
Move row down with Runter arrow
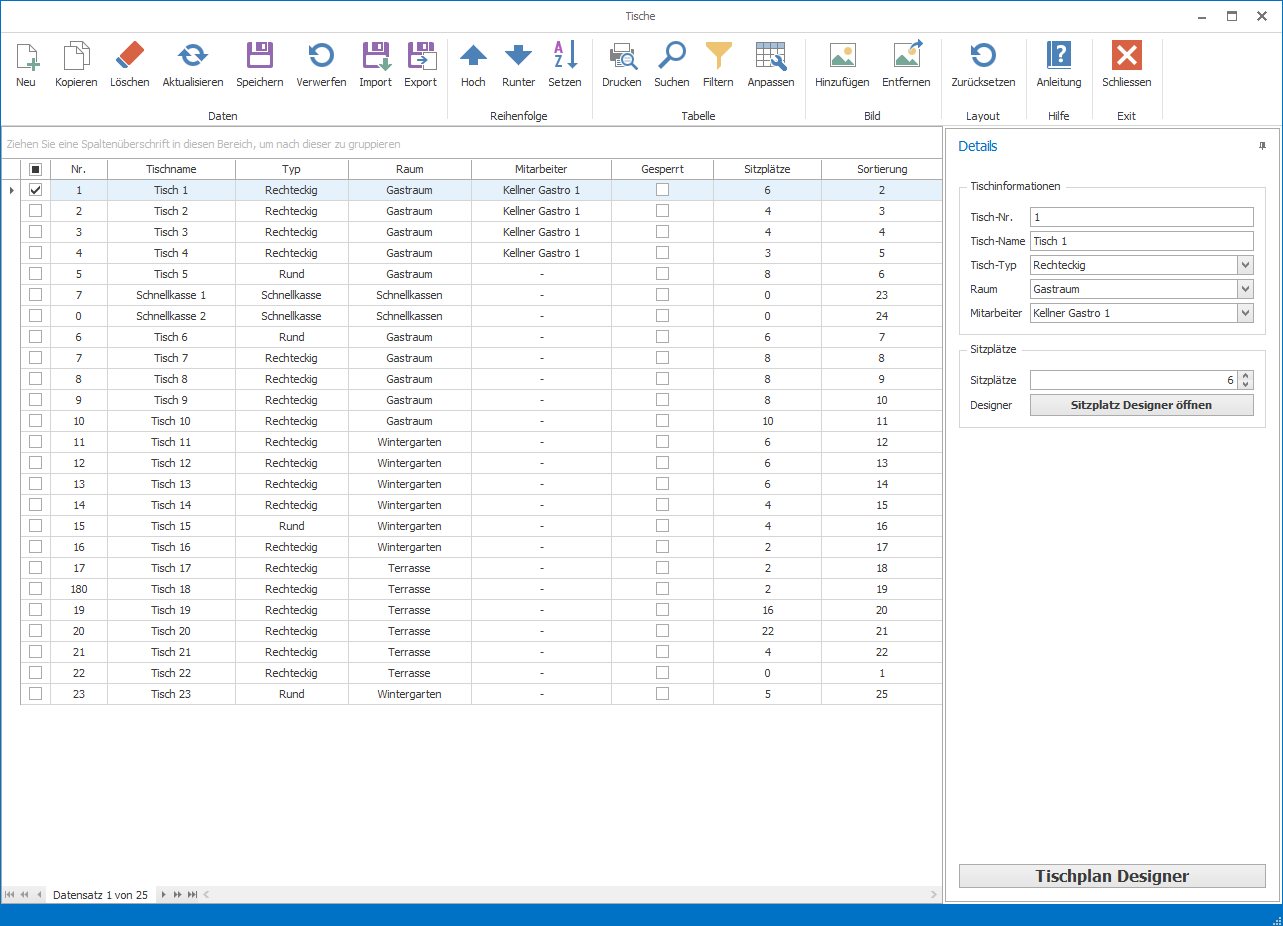click(518, 57)
